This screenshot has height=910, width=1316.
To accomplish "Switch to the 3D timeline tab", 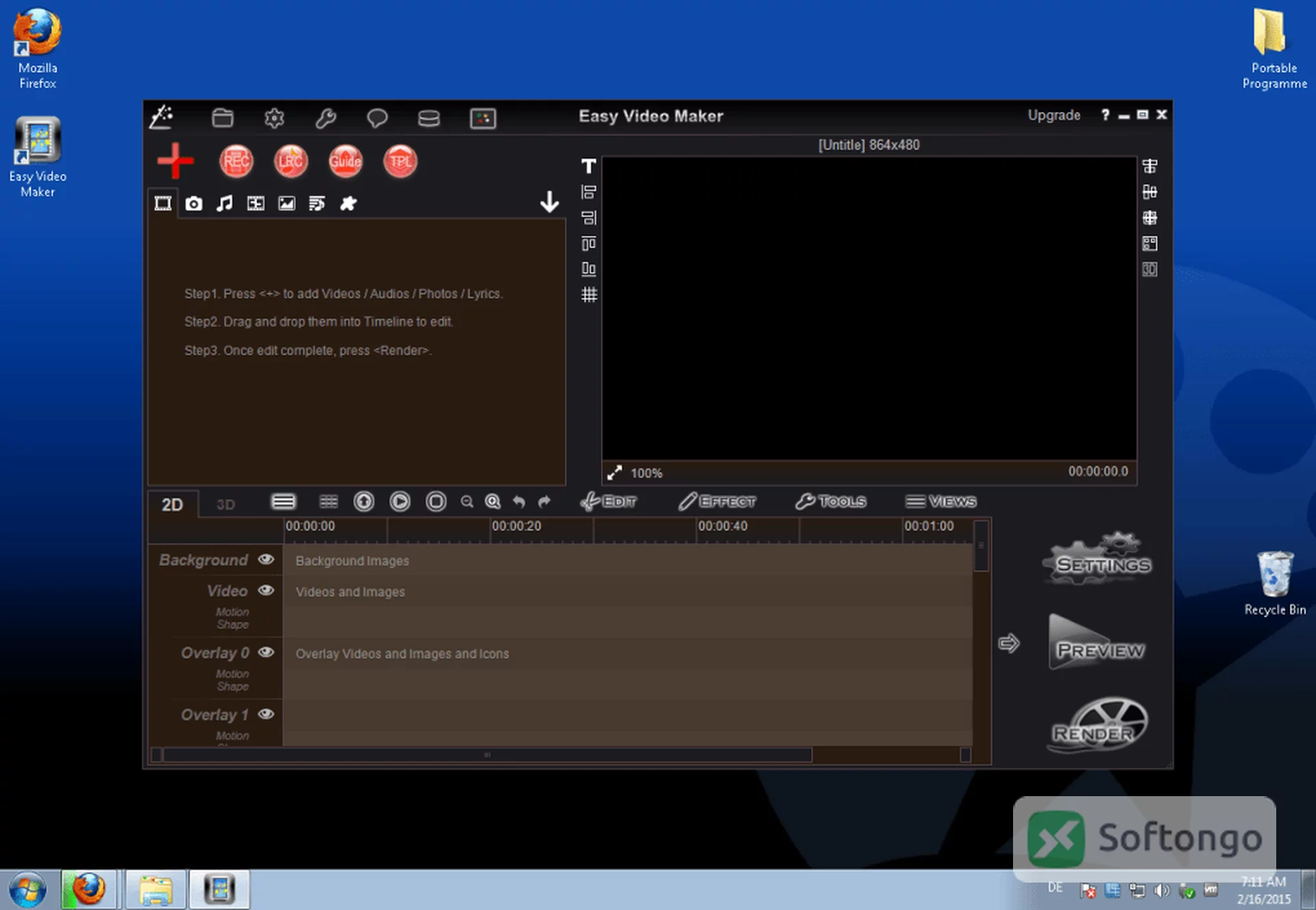I will 226,505.
